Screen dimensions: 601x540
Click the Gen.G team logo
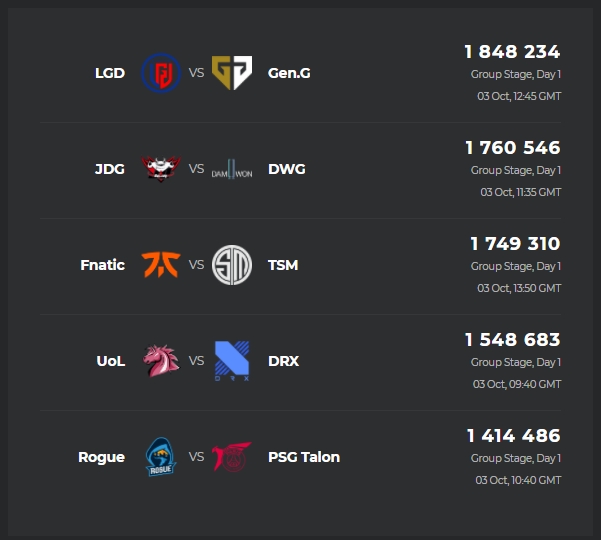coord(232,72)
